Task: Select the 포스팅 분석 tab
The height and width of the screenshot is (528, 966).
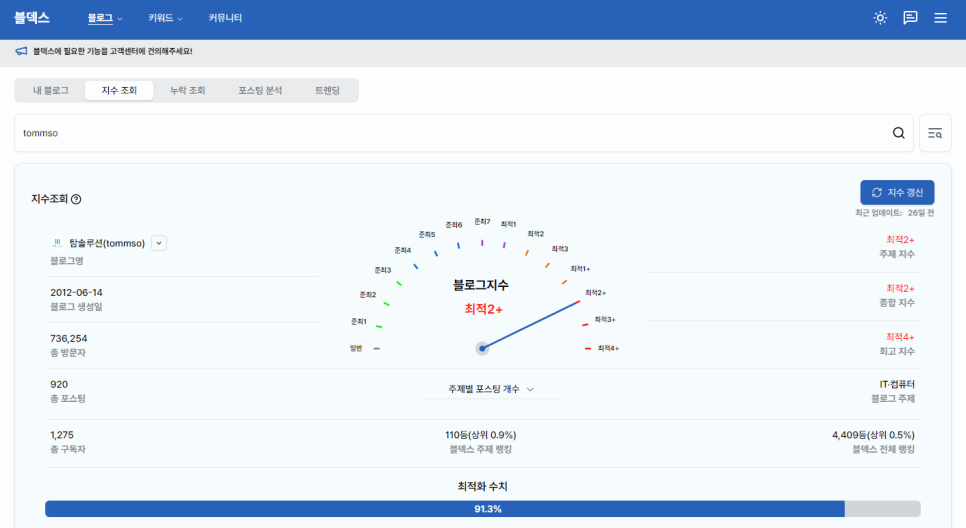Action: point(260,91)
